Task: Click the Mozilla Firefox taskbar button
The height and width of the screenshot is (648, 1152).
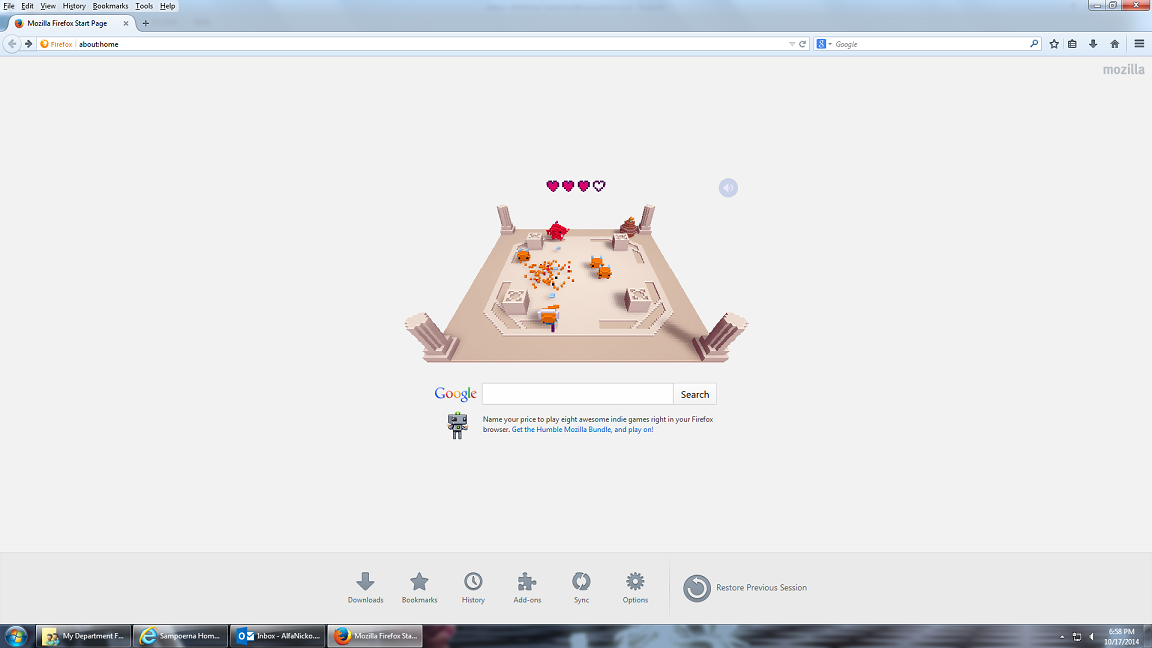Action: tap(375, 636)
